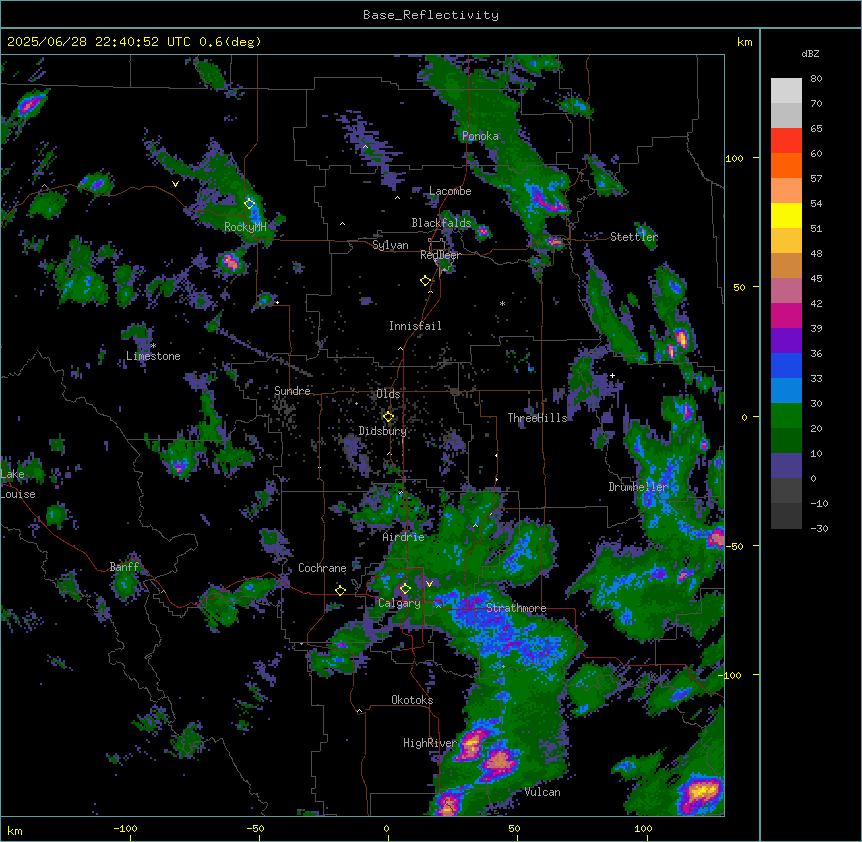
Task: Click the HighRiver label
Action: (430, 743)
